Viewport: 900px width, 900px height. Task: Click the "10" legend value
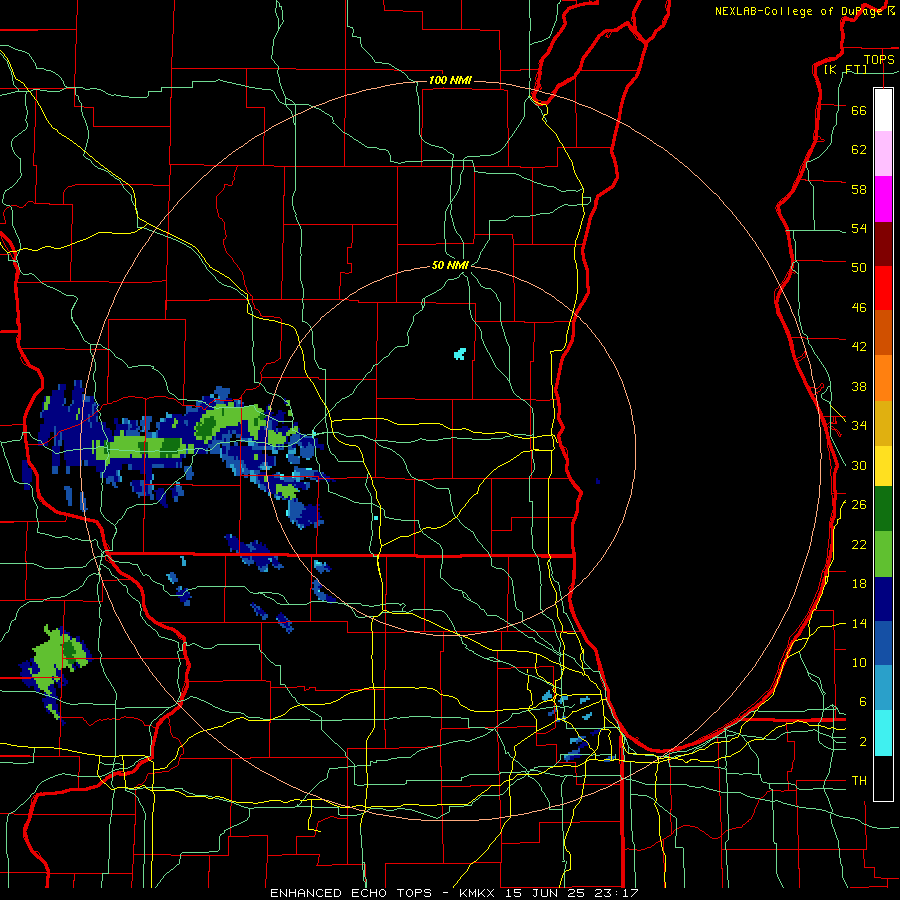[x=859, y=662]
